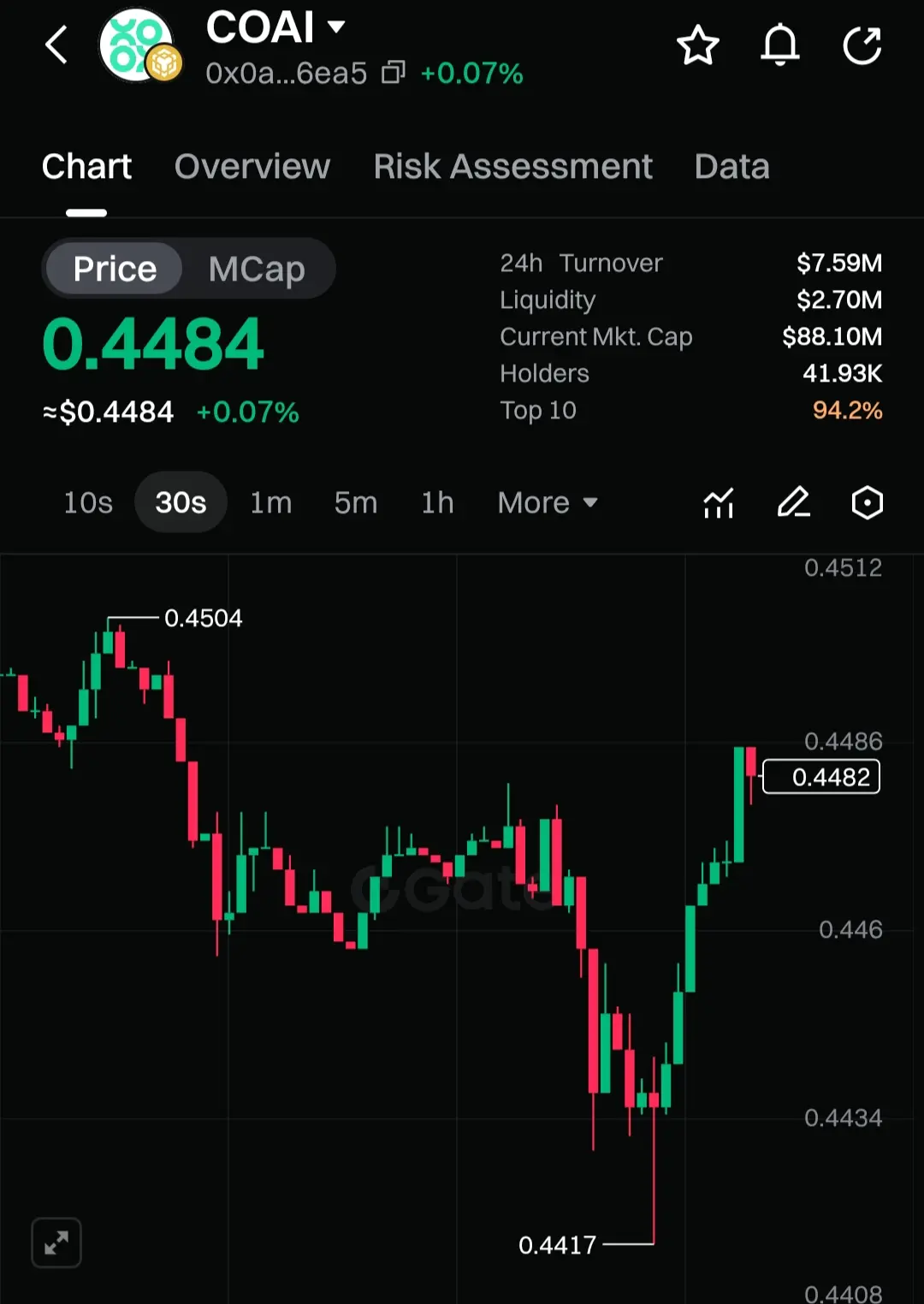Go back using the left arrow

point(56,44)
